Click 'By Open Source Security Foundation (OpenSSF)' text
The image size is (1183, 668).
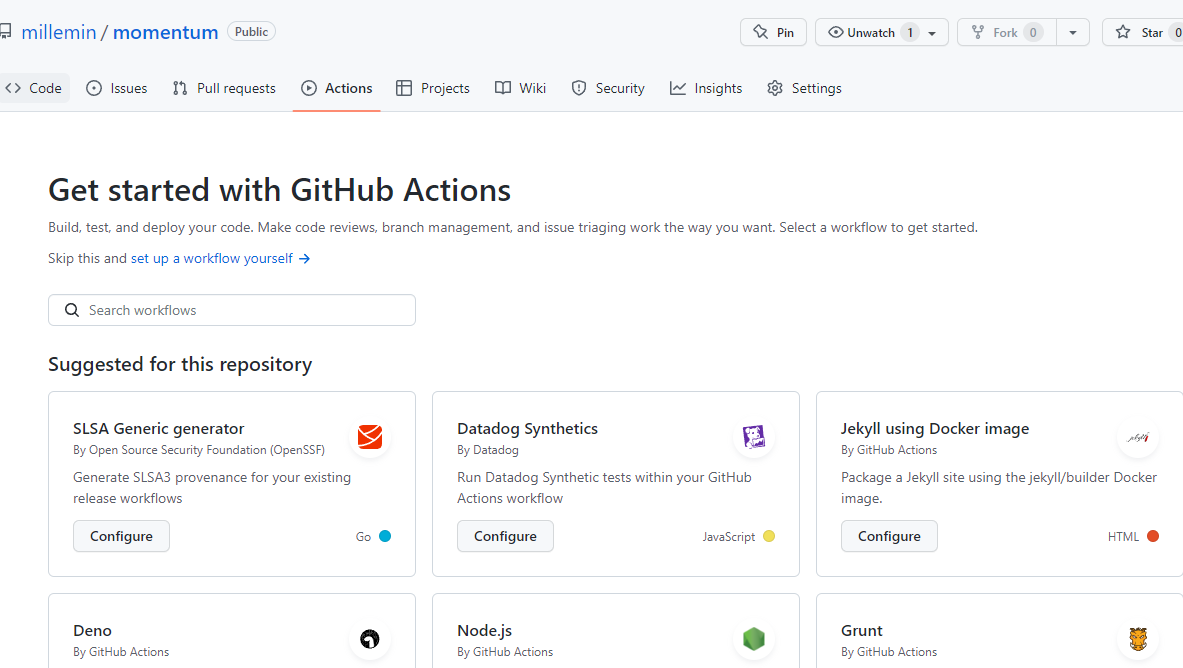coord(199,450)
